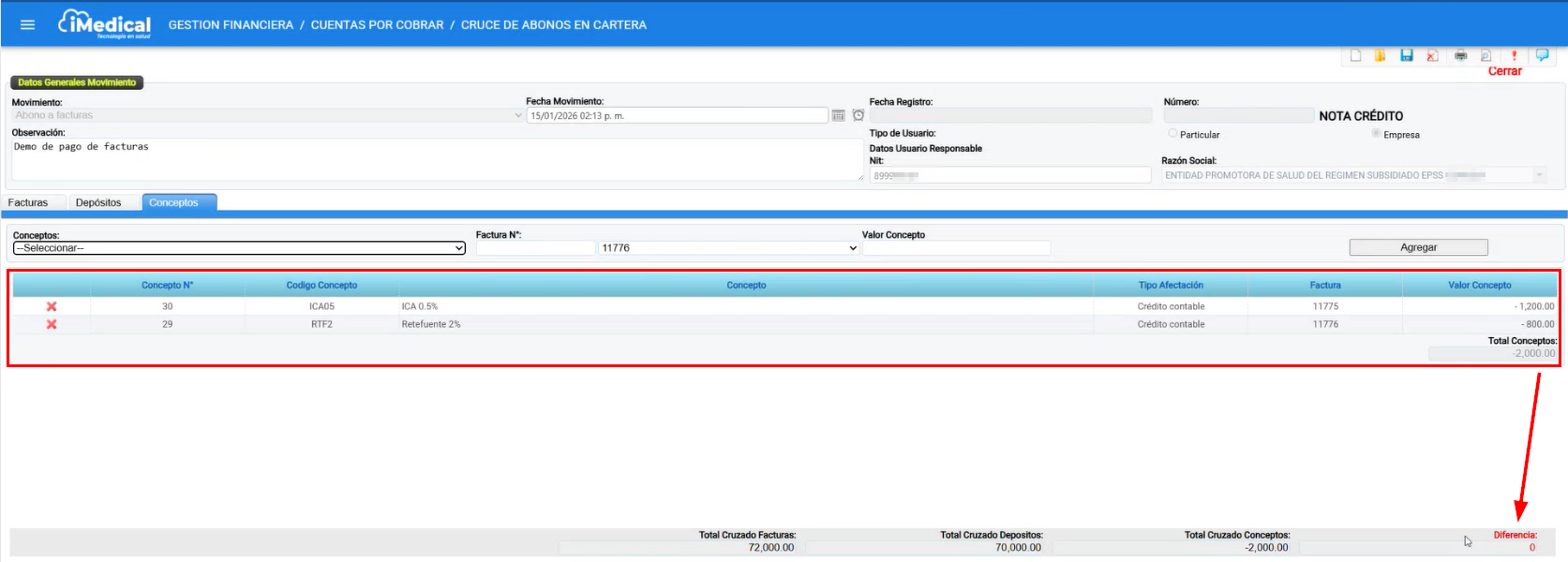Remove the Retefuente 2% concept row
This screenshot has height=562, width=1568.
click(x=52, y=324)
